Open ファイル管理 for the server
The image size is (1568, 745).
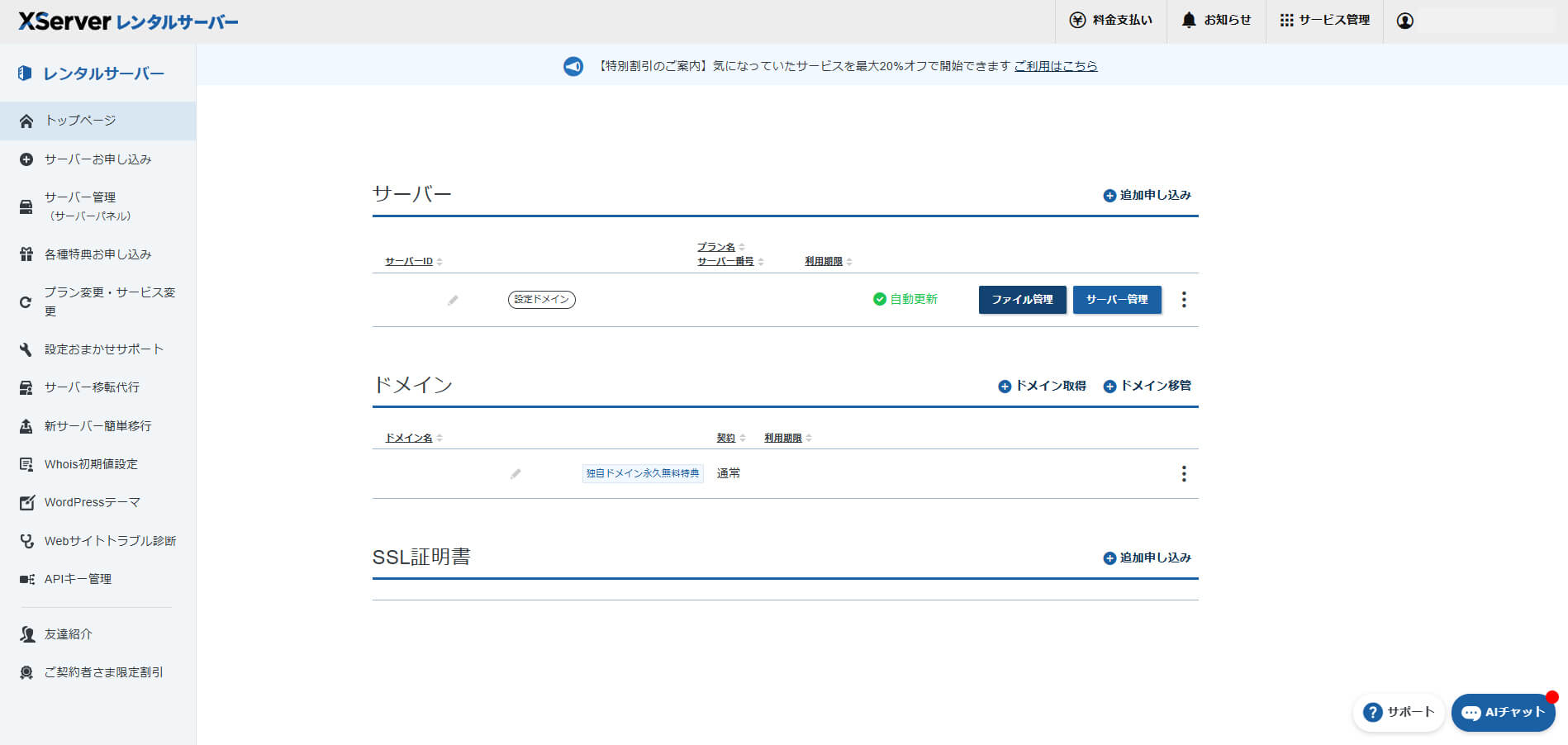[x=1023, y=300]
